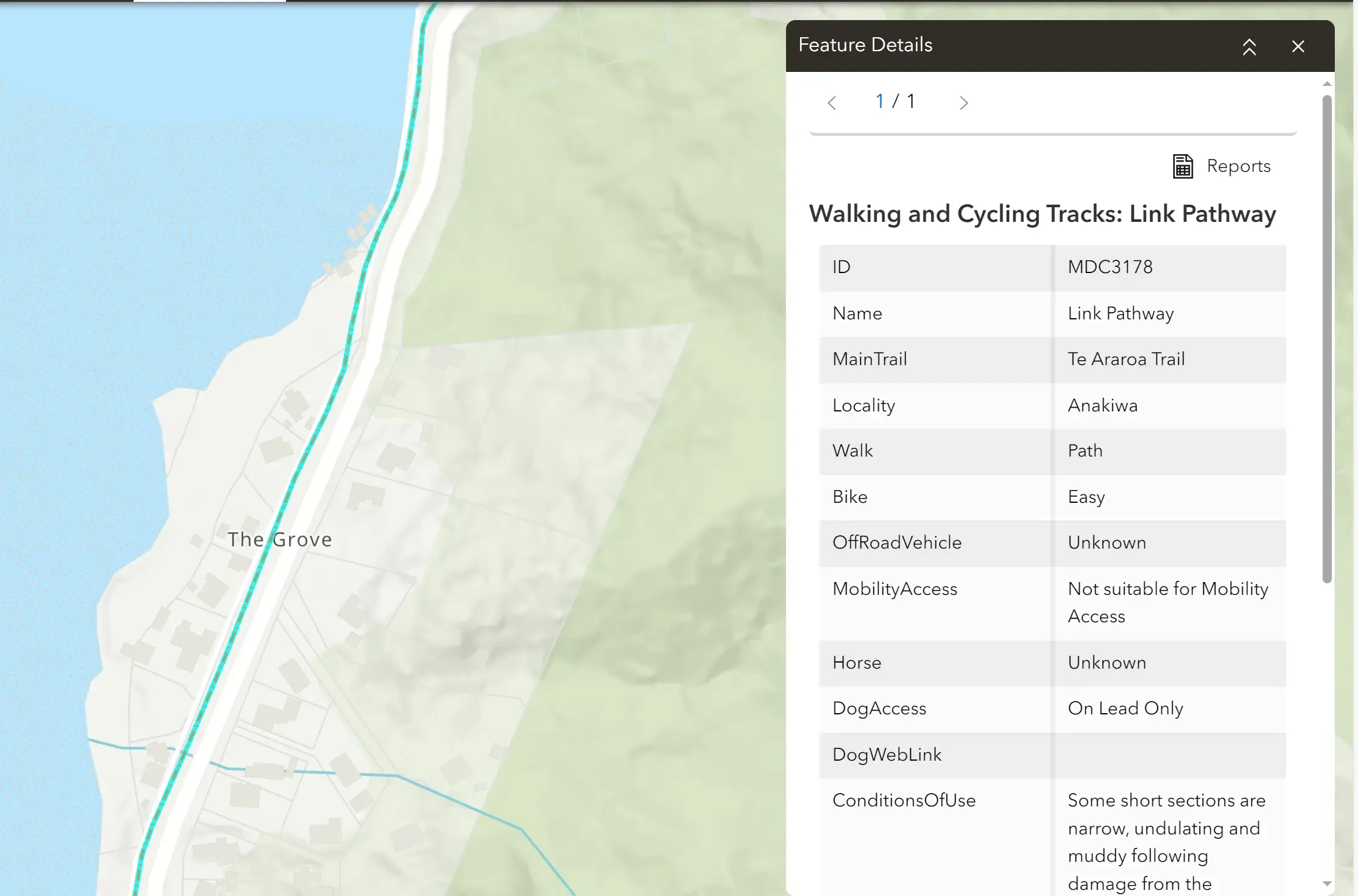Click the scrollbar up arrow
Screen dimensions: 1358x896
tap(1327, 84)
